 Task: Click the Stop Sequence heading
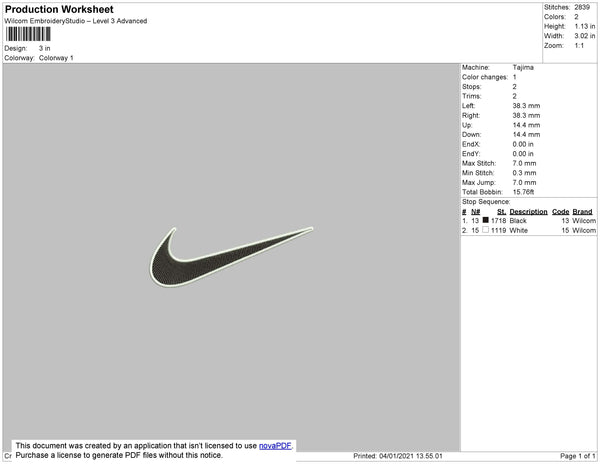pyautogui.click(x=486, y=202)
